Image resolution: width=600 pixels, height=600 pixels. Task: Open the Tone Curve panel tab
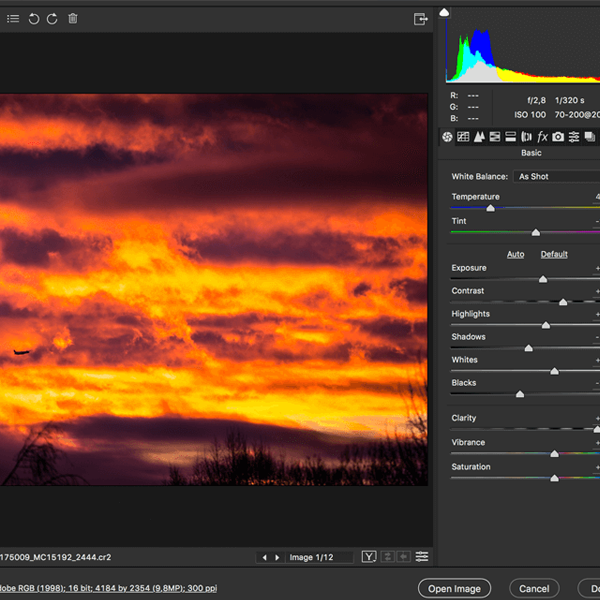[463, 137]
